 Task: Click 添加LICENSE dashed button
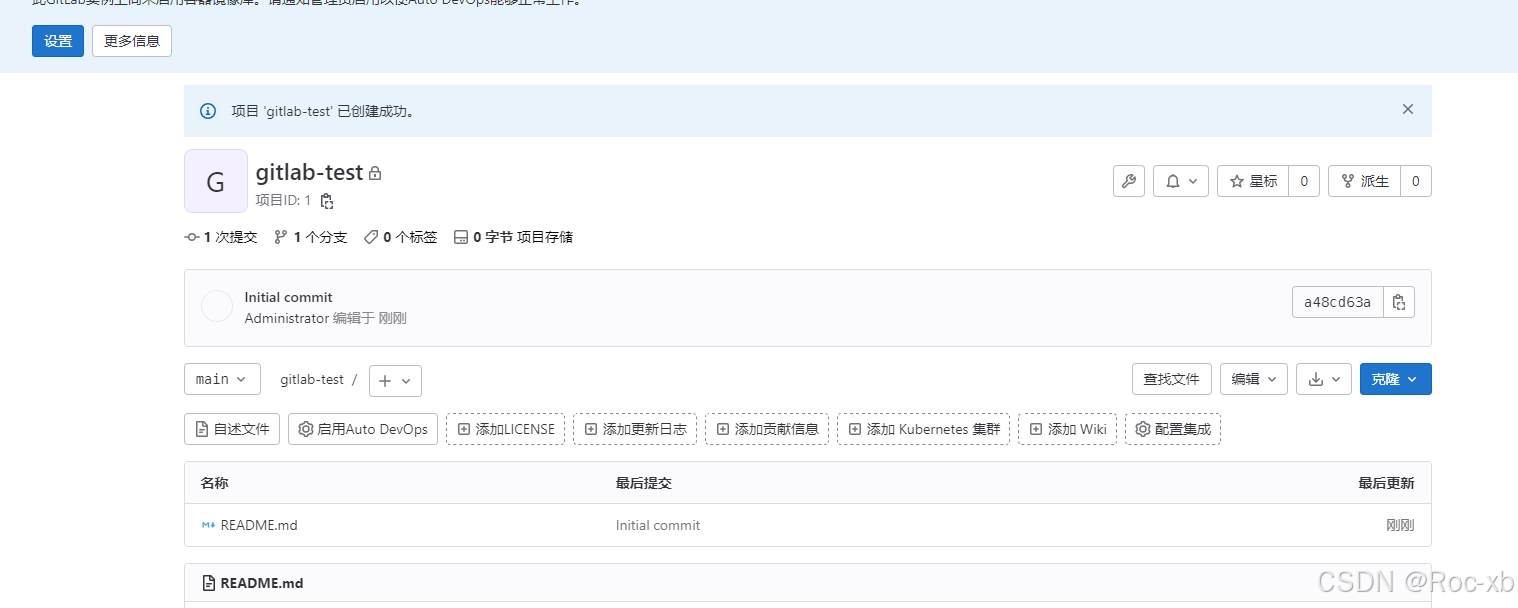point(506,429)
